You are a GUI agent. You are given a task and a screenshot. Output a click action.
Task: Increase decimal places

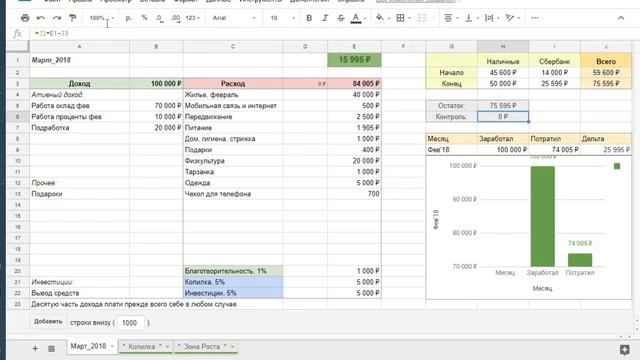(176, 18)
